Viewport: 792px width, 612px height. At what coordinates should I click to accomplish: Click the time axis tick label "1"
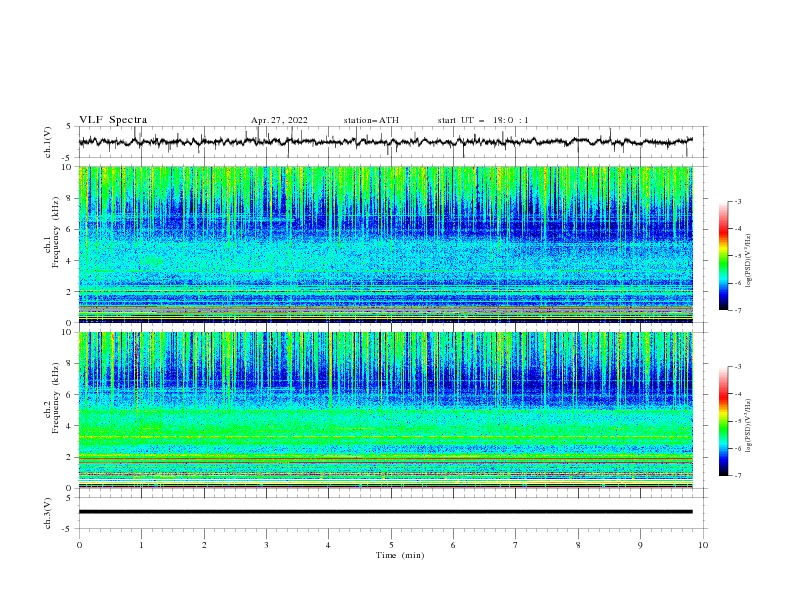tap(141, 545)
